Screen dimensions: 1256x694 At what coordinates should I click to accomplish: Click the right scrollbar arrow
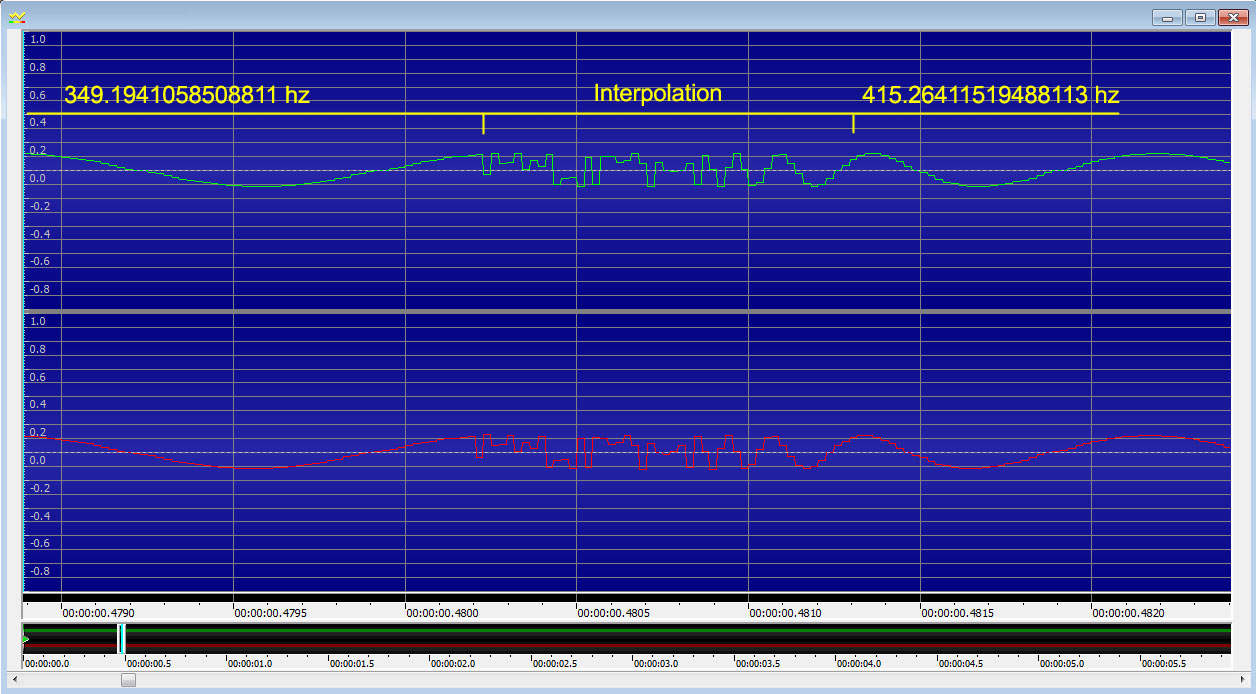click(1241, 680)
